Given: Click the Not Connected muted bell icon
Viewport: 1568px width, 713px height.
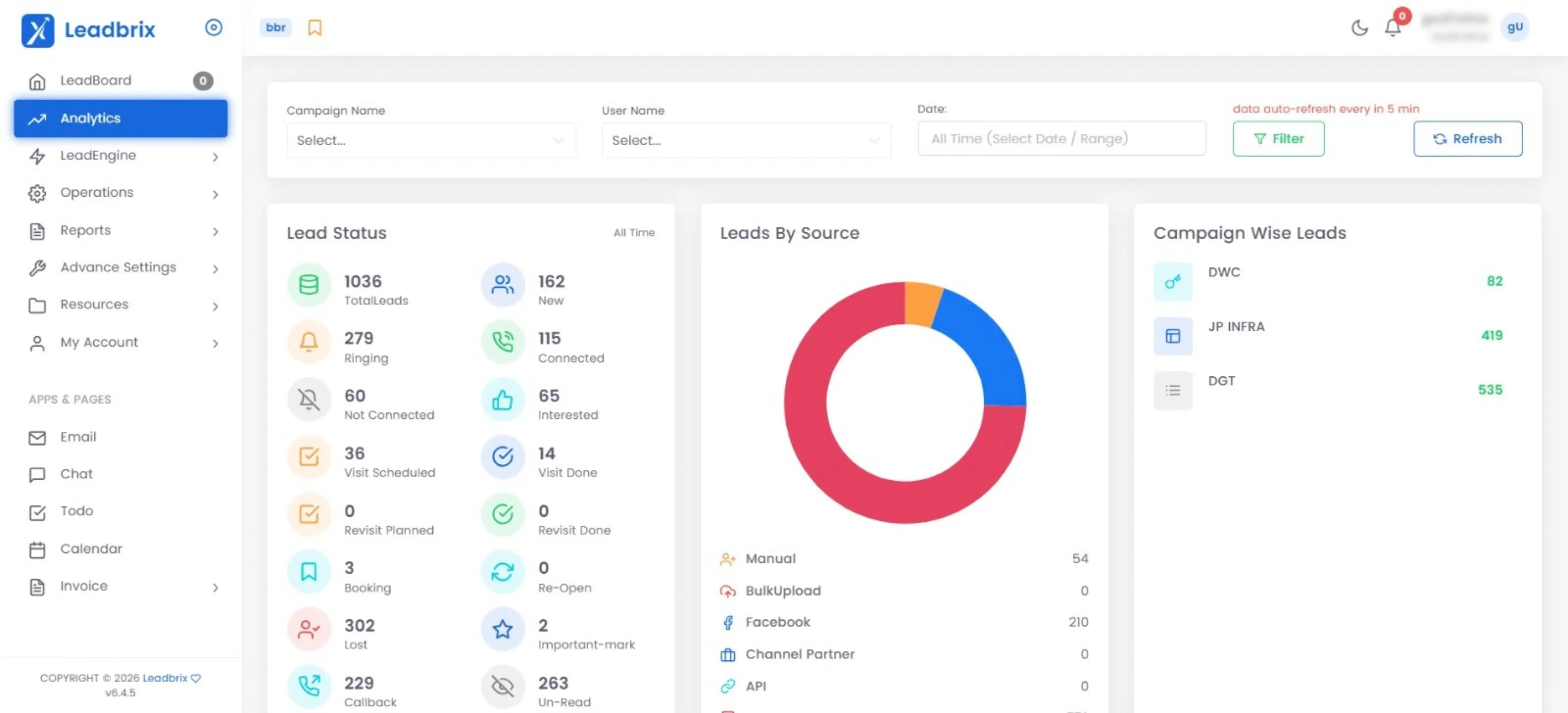Looking at the screenshot, I should [x=309, y=399].
